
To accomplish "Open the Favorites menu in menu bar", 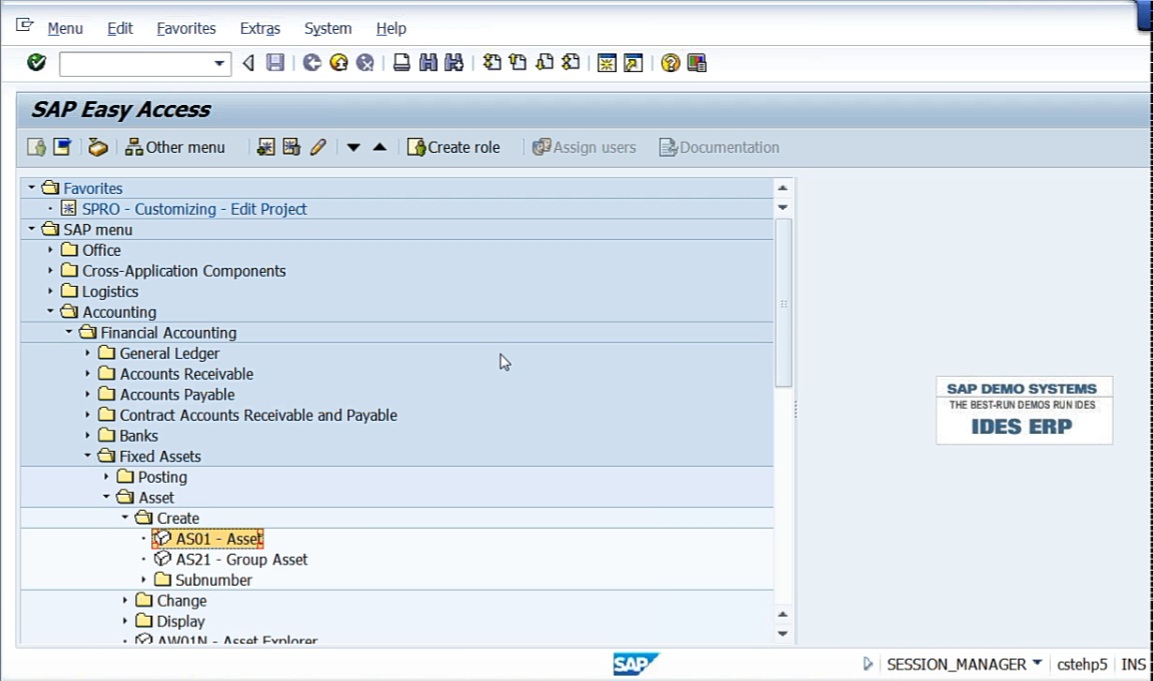I will (186, 29).
